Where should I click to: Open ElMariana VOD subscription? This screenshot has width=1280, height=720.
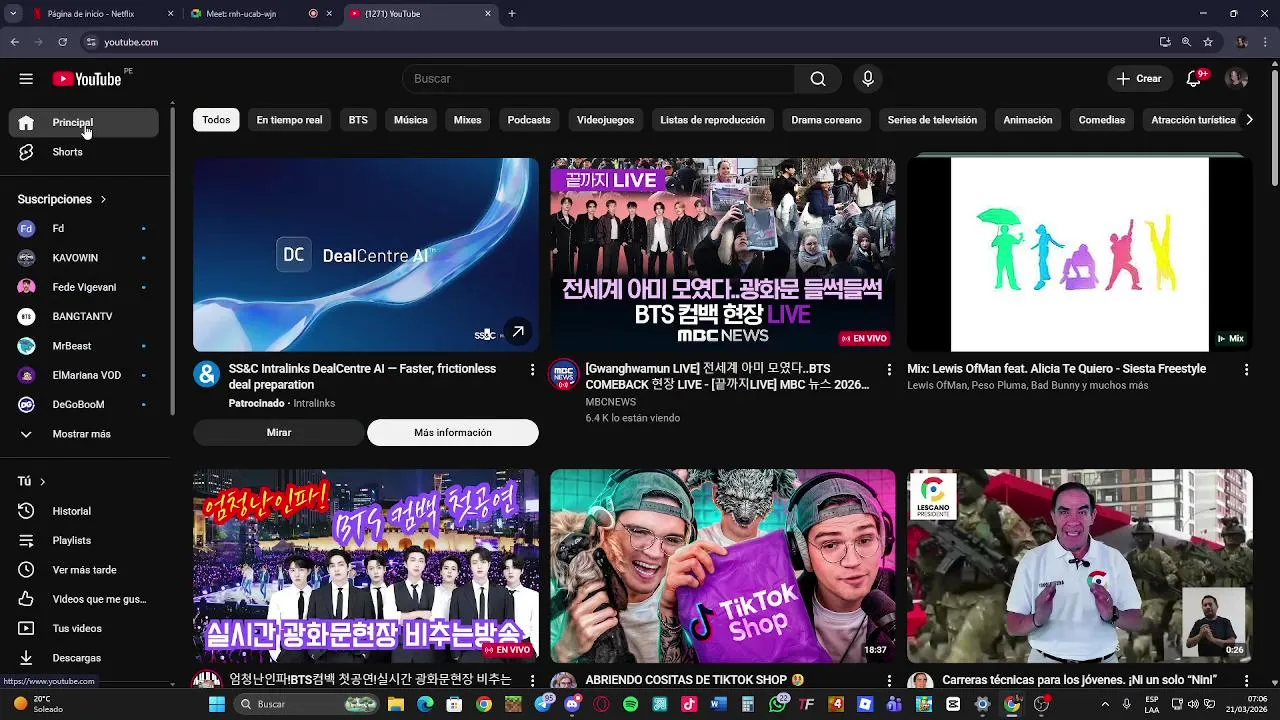point(84,375)
